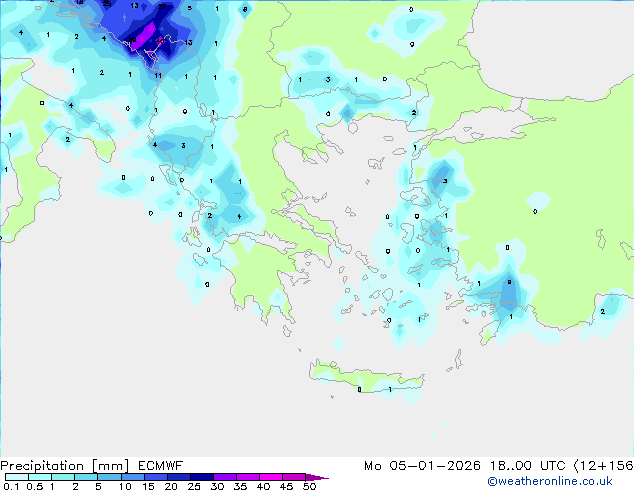Click the above-50 arrow tip of legend
634x490 pixels.
(317, 478)
